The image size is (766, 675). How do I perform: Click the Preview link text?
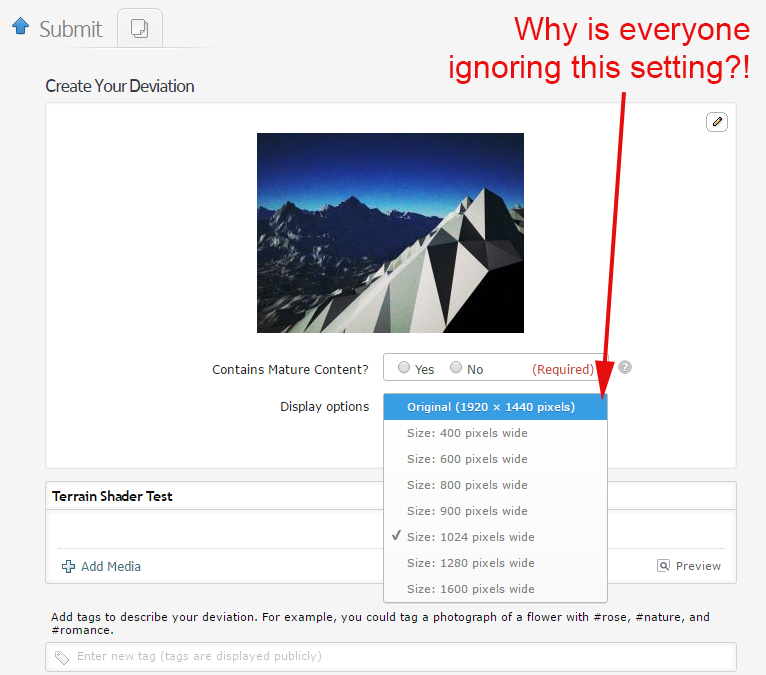pos(698,566)
